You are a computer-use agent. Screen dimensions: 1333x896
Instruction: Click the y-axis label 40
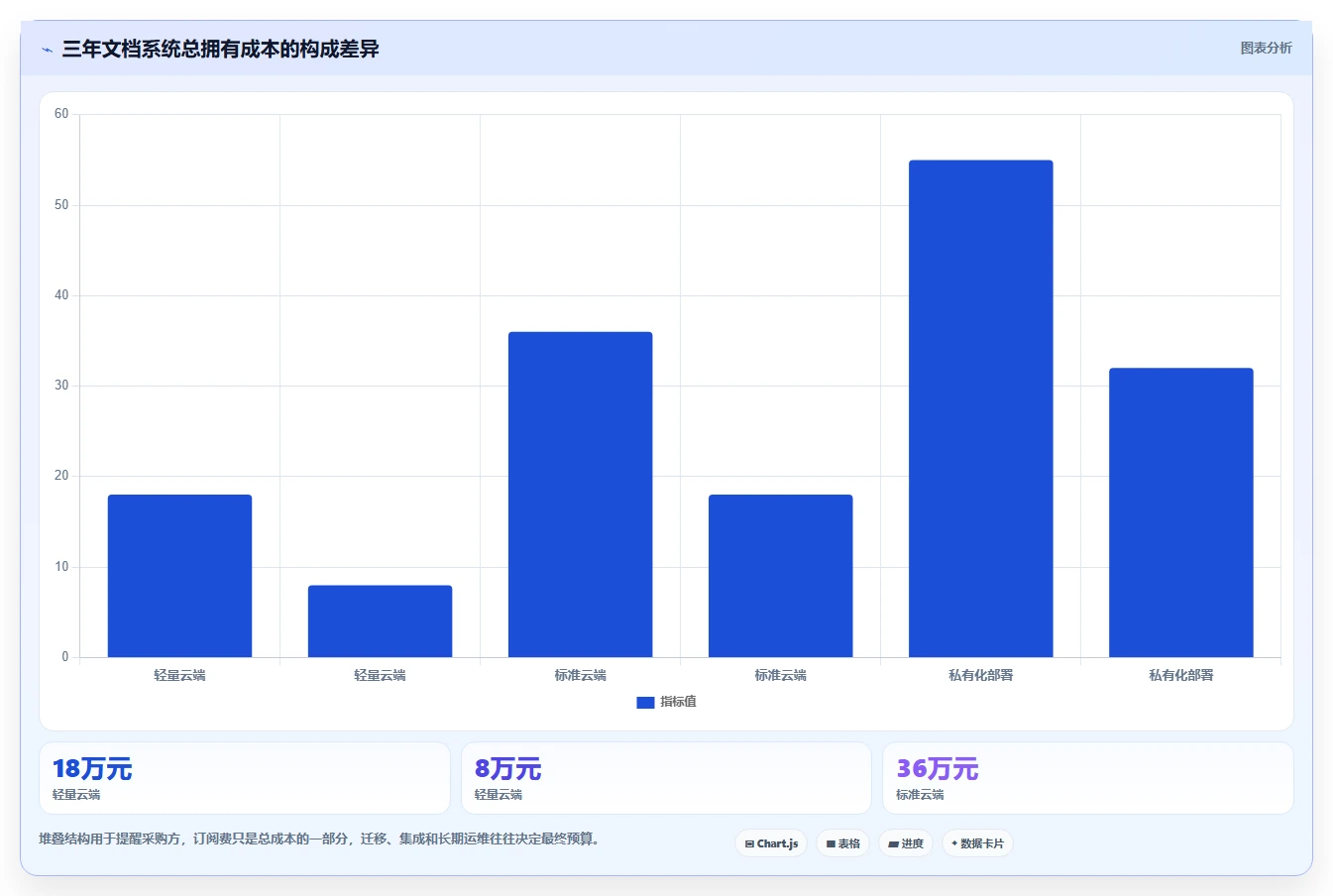61,295
